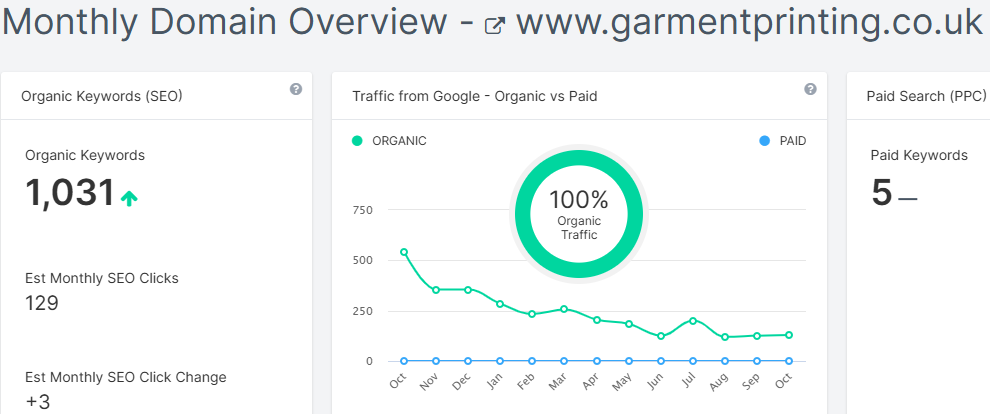Select the organic data point for March

(564, 309)
